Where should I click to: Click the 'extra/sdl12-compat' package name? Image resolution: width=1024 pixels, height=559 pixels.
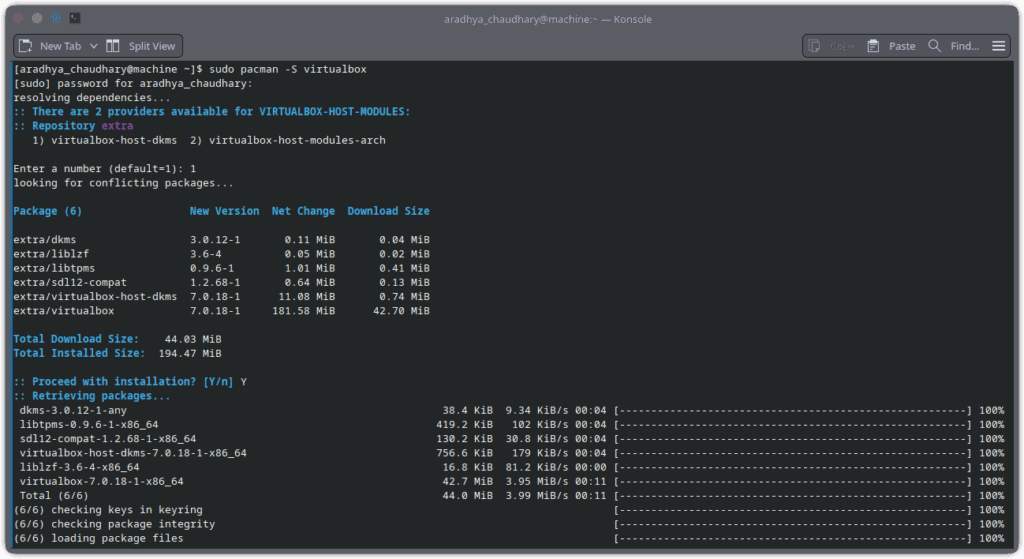pos(70,283)
